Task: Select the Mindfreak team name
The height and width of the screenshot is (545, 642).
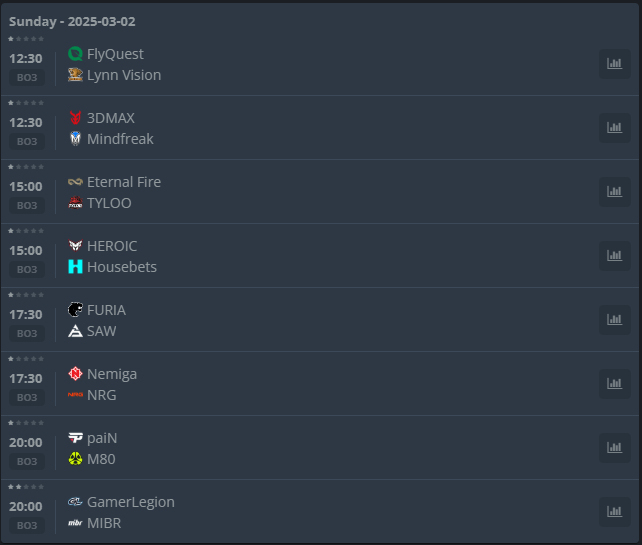Action: pyautogui.click(x=120, y=139)
